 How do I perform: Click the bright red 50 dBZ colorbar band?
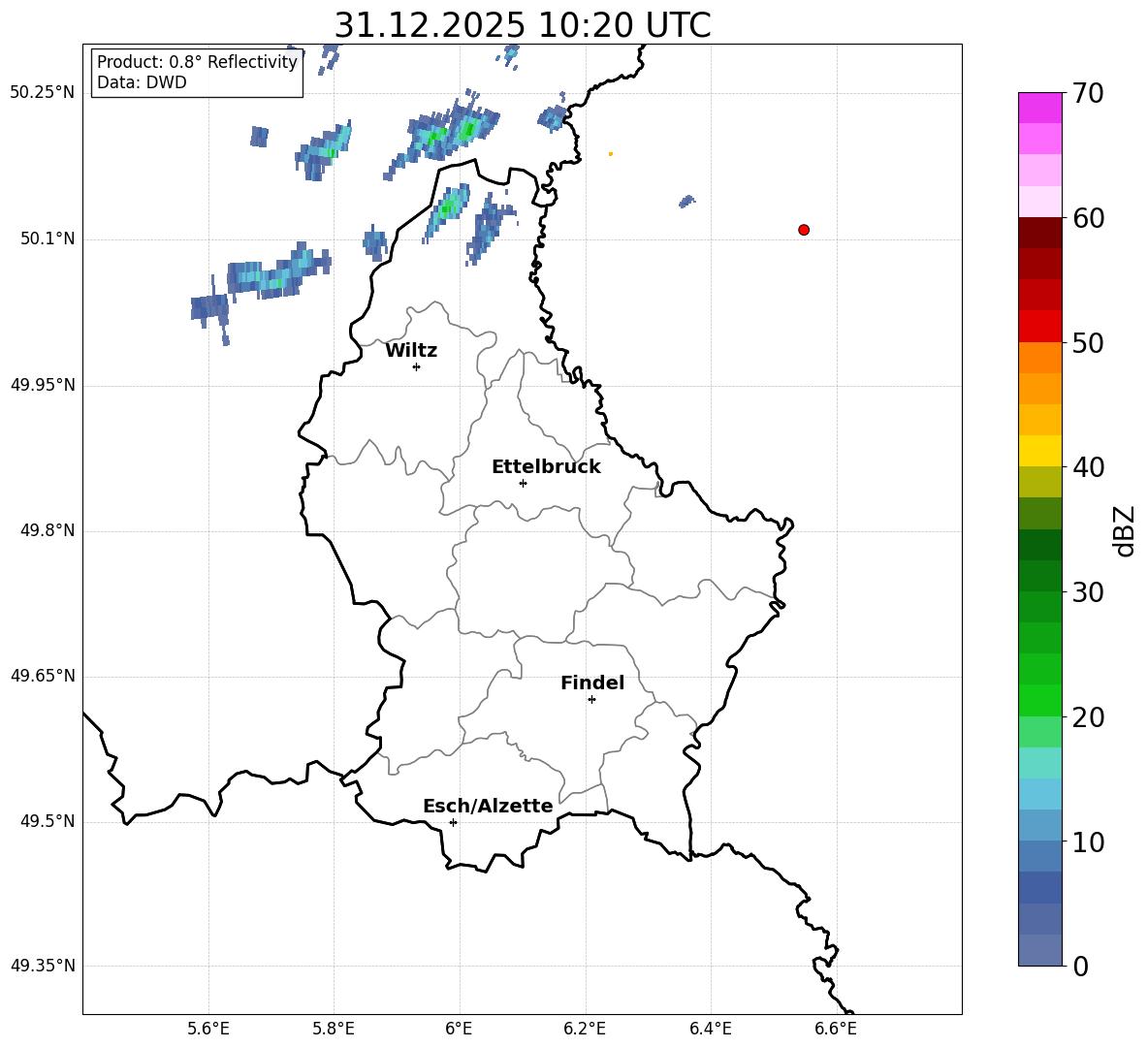point(1040,327)
